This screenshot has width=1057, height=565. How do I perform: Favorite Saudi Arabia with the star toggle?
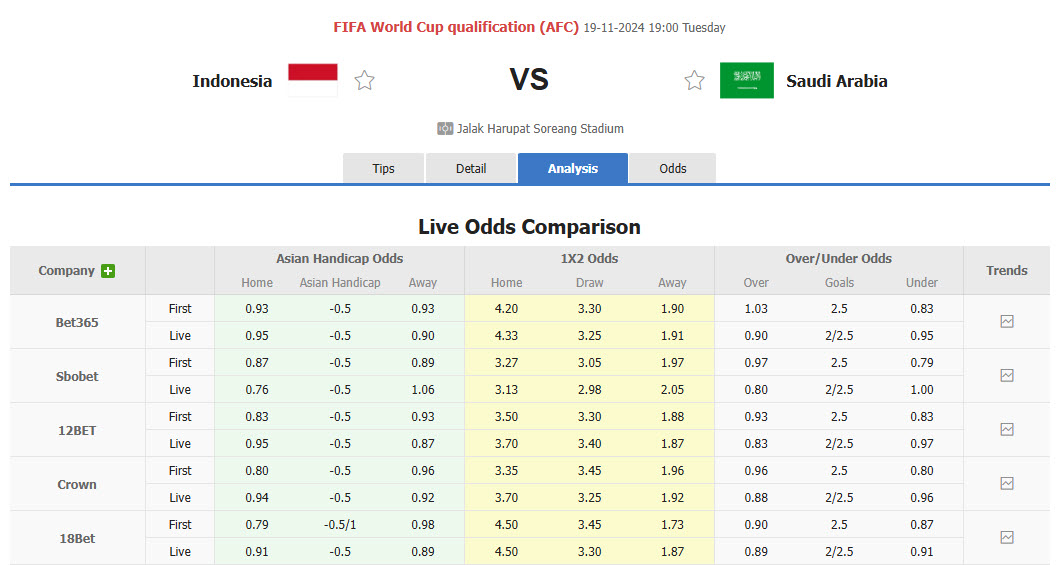[694, 81]
